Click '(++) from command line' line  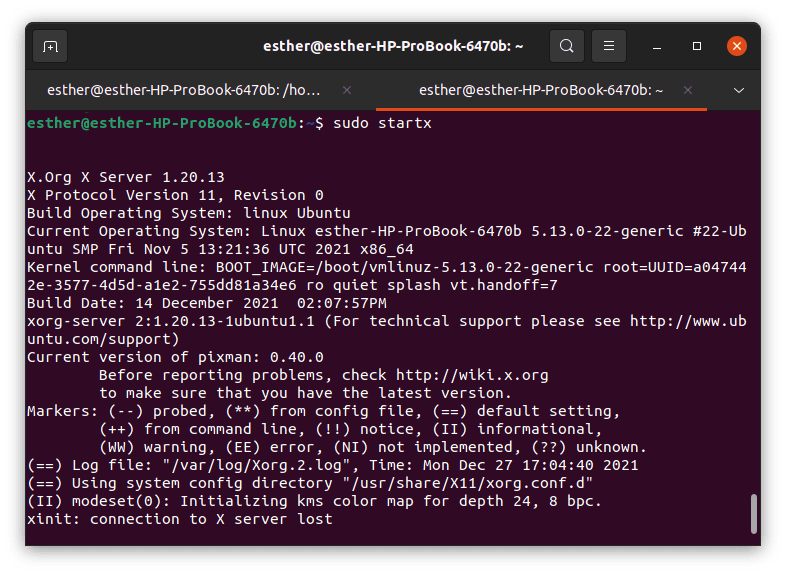pyautogui.click(x=350, y=430)
